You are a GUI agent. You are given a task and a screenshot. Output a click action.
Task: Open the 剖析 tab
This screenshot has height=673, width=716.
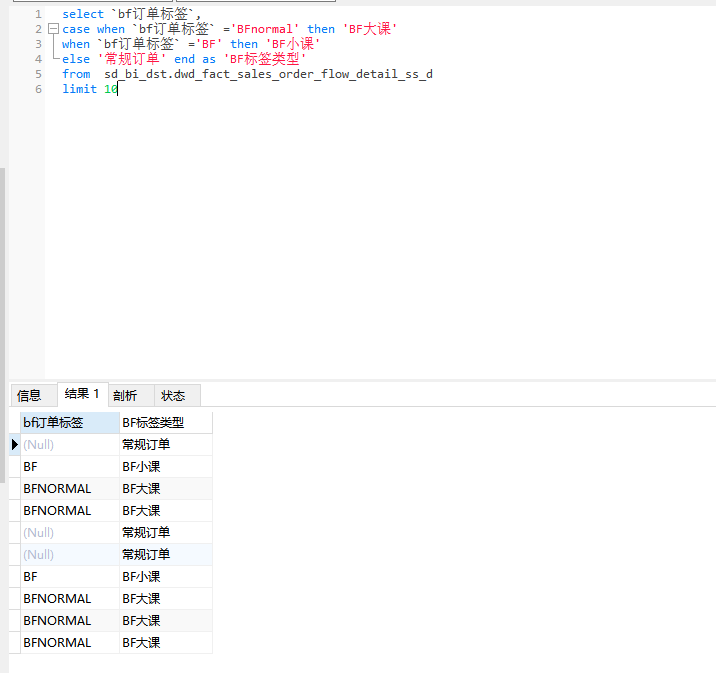click(x=131, y=395)
